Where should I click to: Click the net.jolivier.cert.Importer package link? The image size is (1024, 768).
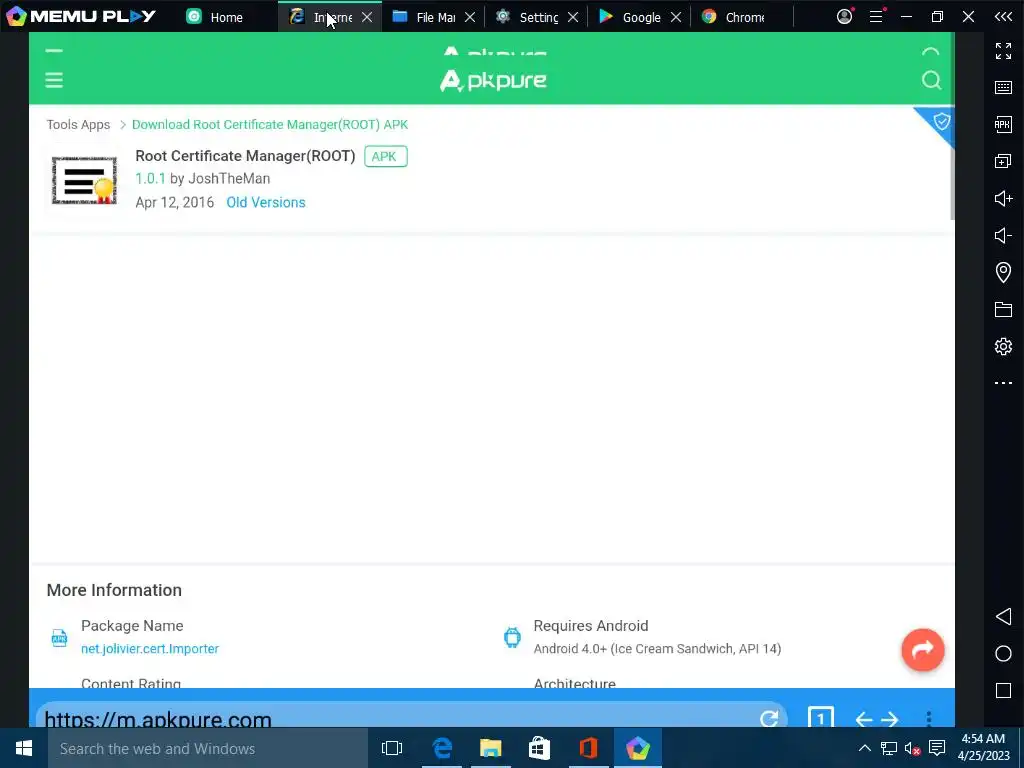pos(150,648)
